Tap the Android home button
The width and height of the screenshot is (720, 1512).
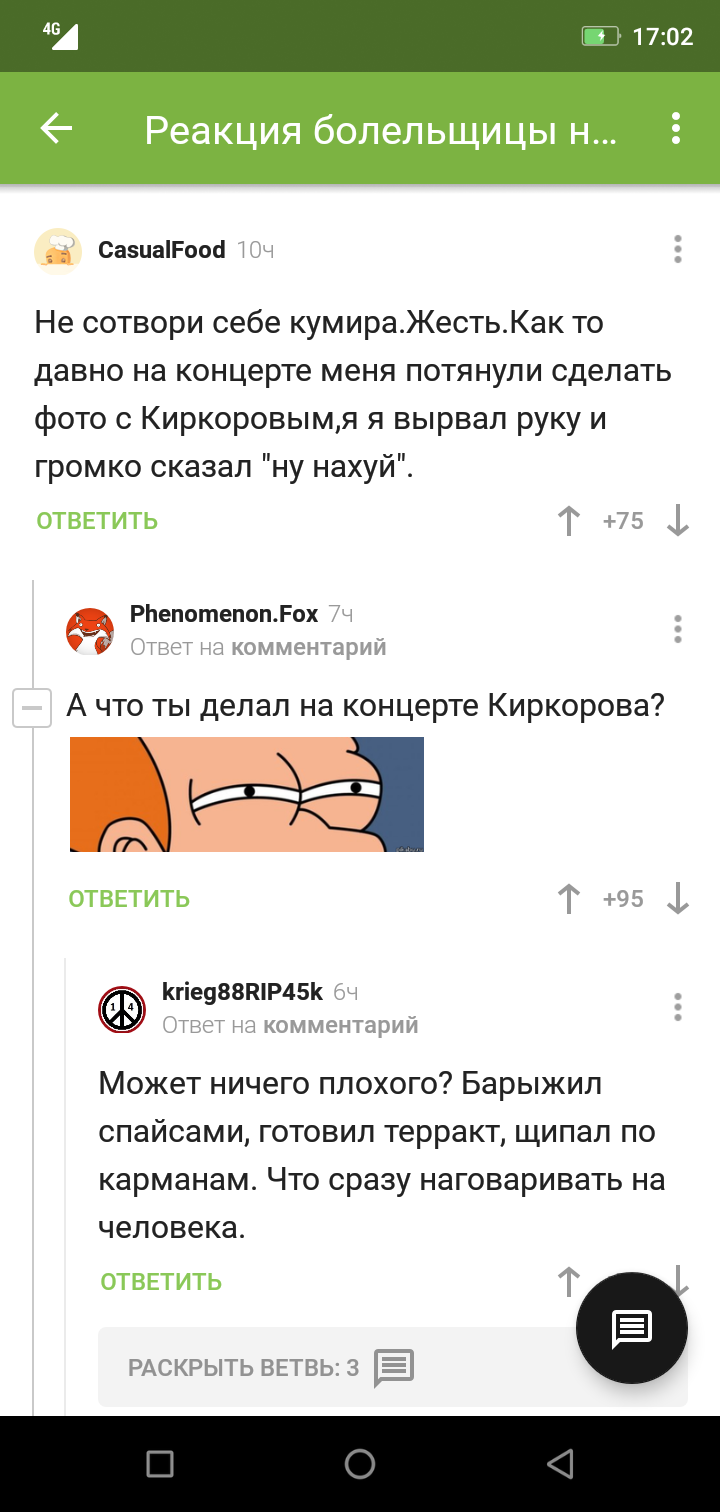point(360,1464)
